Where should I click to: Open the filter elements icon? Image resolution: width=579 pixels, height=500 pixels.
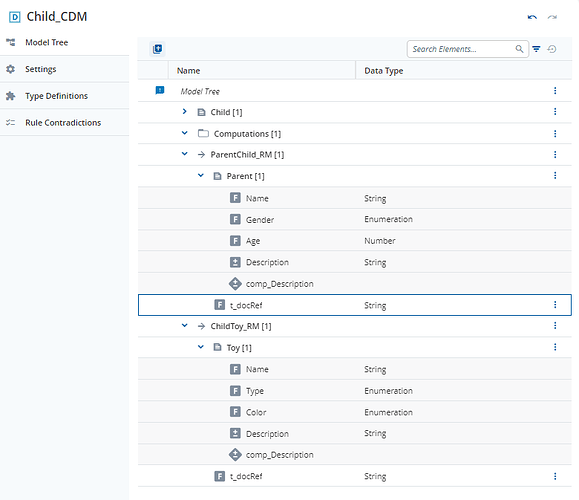[x=537, y=49]
